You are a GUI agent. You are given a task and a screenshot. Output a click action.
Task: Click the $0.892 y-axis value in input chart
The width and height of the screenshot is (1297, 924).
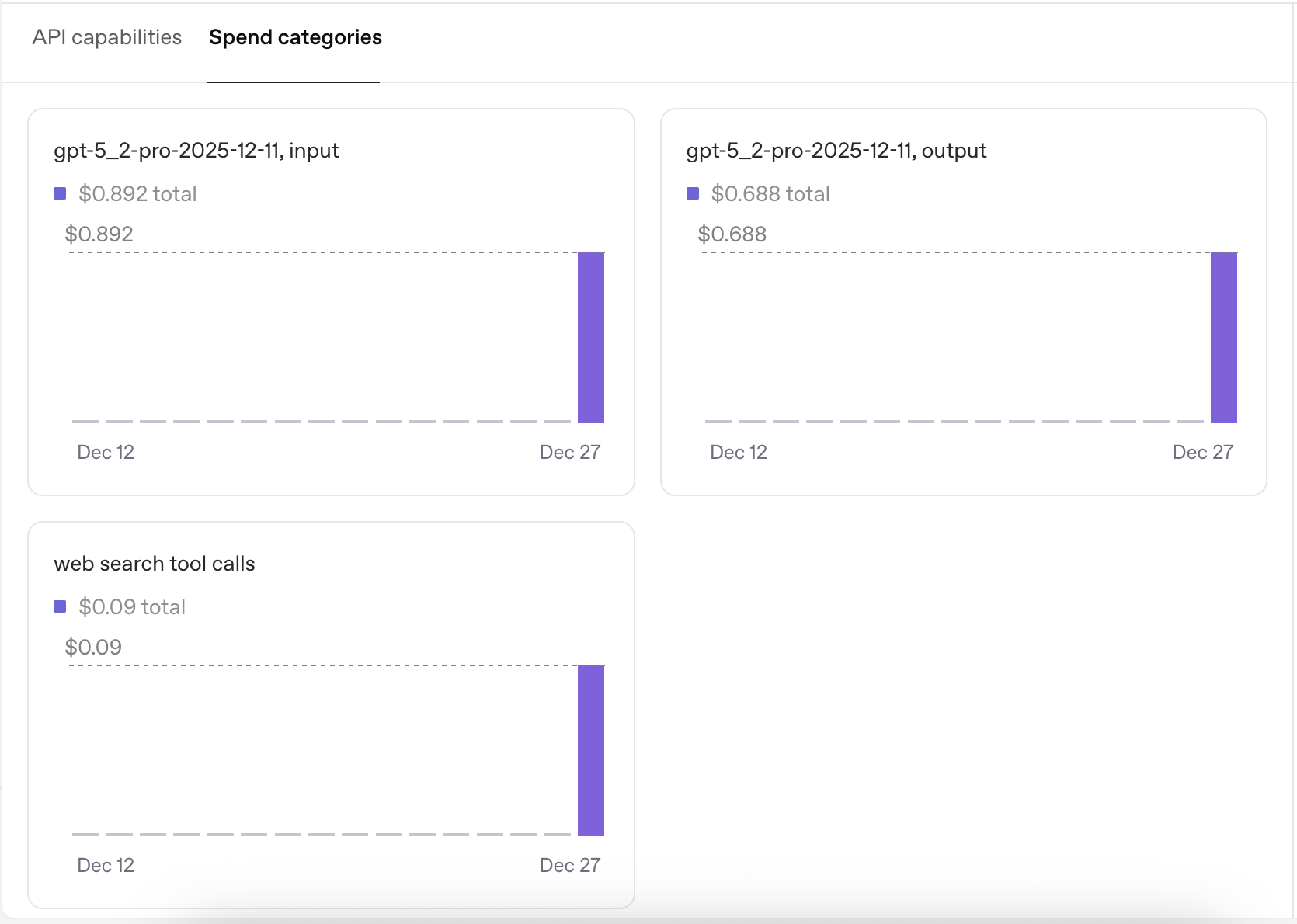pyautogui.click(x=99, y=234)
